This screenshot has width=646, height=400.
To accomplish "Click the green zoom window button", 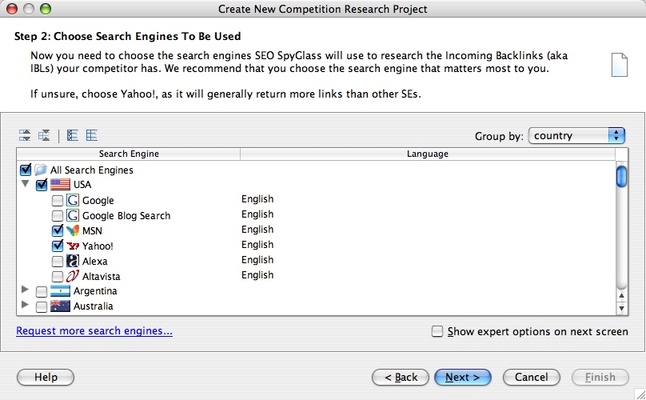I will (x=45, y=9).
